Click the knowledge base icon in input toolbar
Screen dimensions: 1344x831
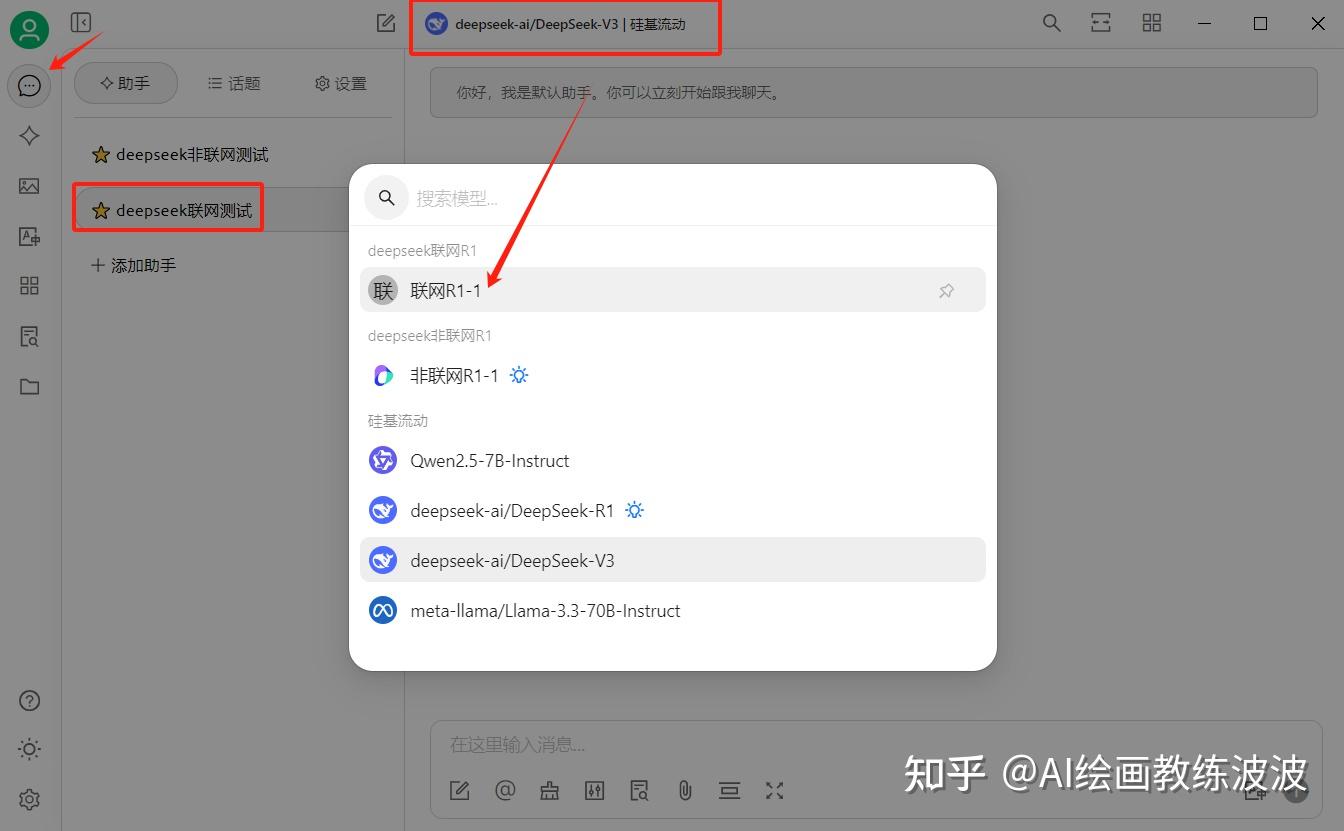pos(639,791)
